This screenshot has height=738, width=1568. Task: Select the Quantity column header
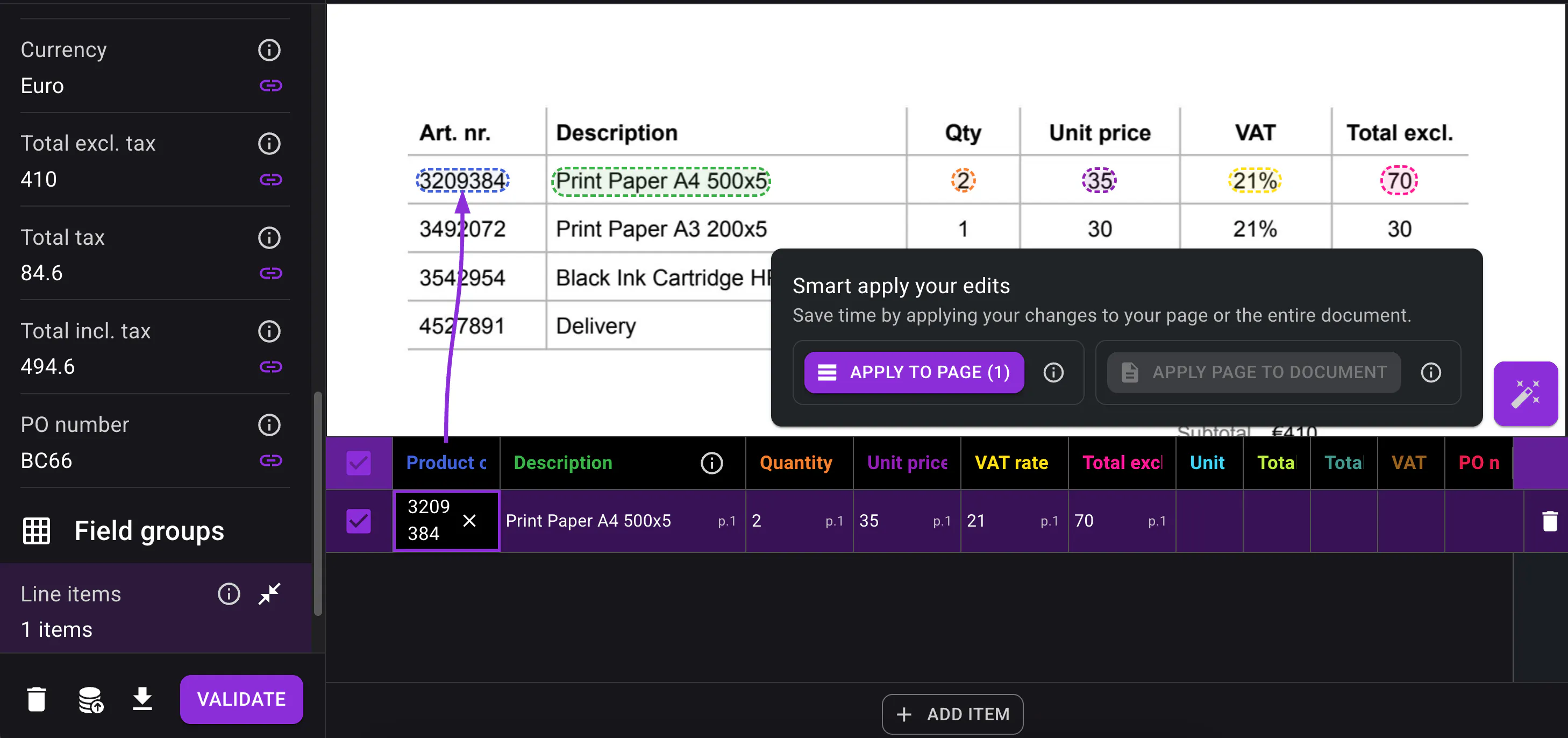coord(795,463)
